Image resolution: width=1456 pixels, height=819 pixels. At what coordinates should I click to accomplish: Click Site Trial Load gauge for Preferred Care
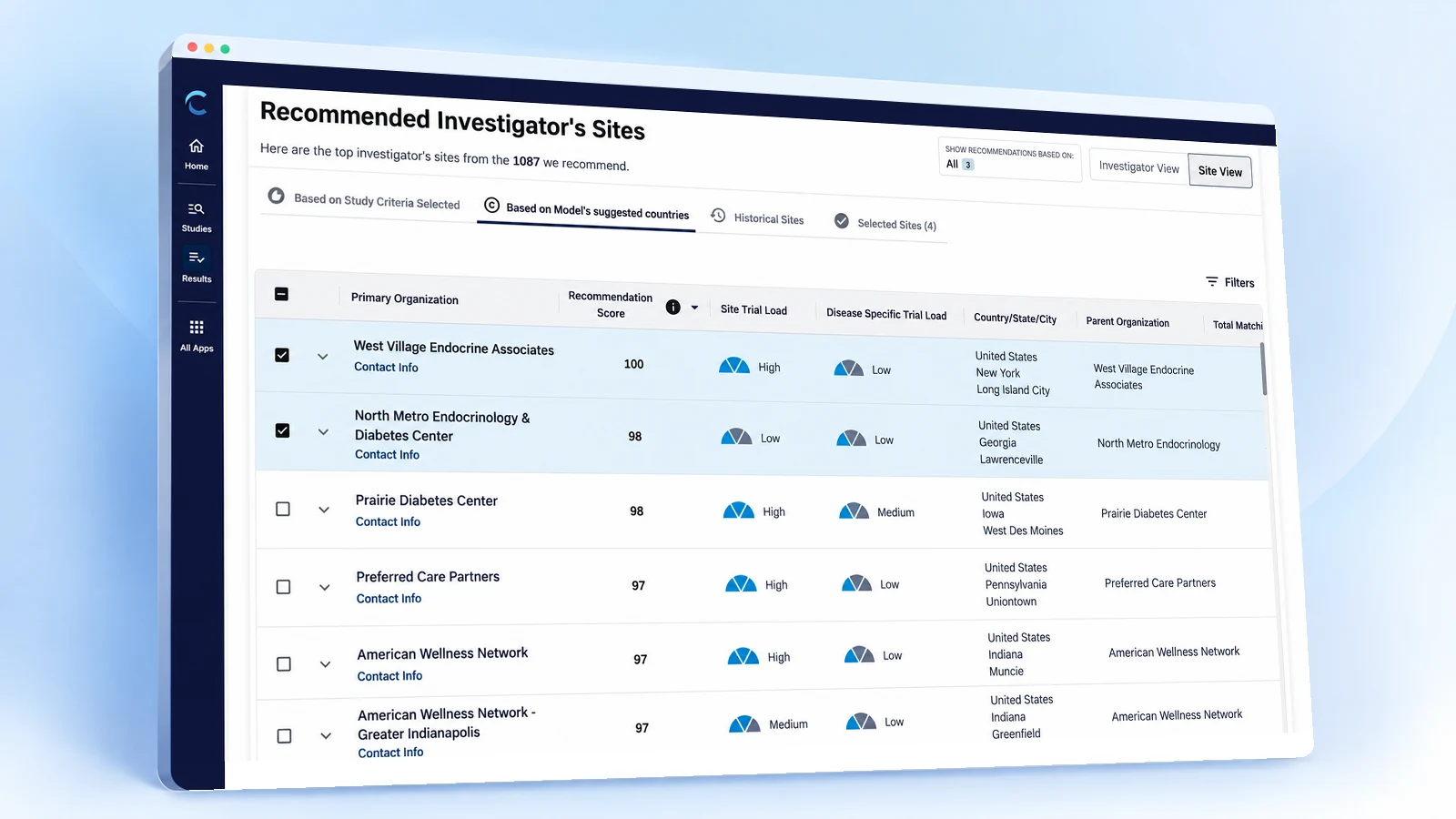(x=741, y=583)
